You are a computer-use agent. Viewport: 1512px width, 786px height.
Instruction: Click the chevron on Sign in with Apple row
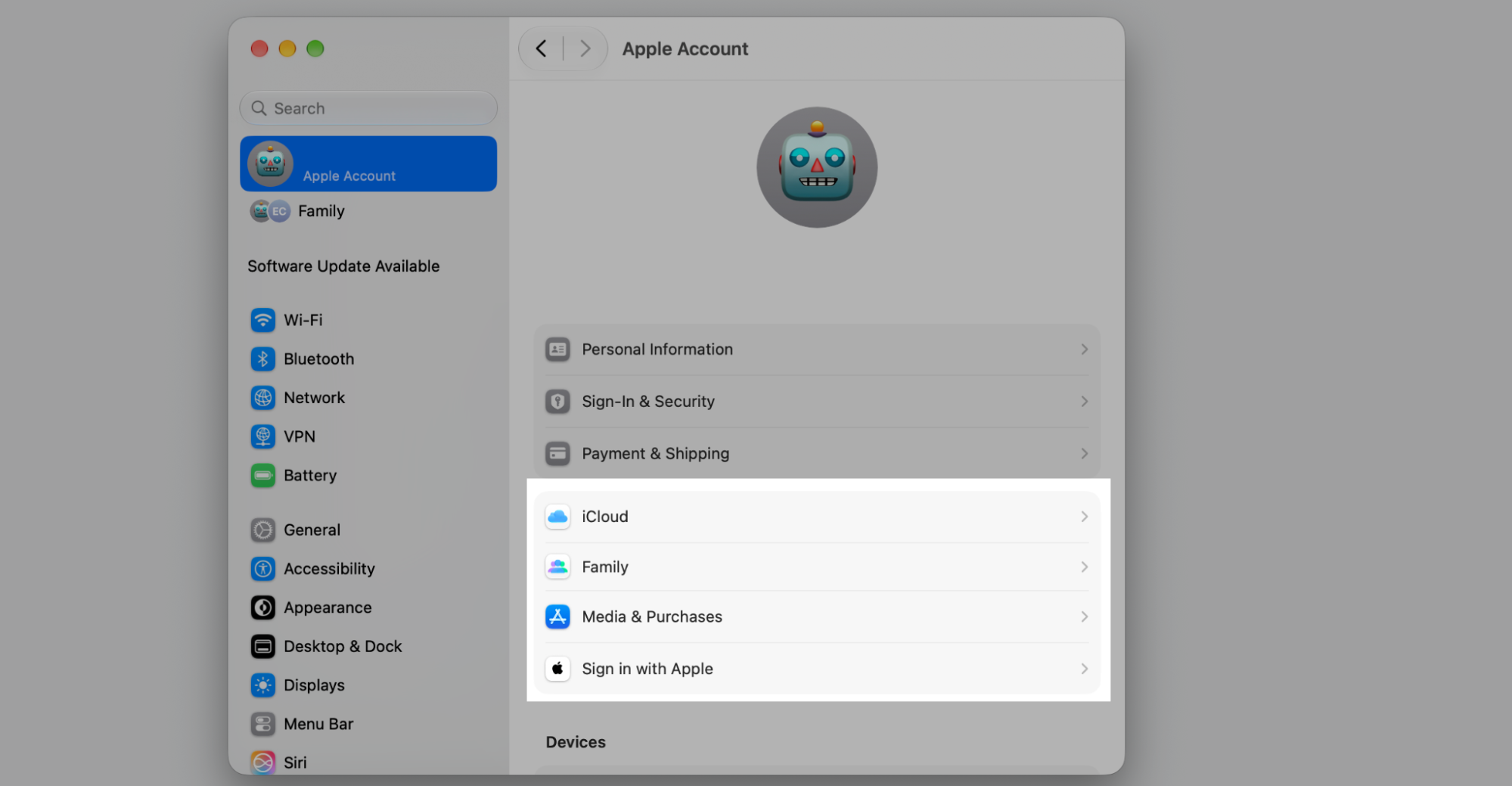click(x=1084, y=669)
